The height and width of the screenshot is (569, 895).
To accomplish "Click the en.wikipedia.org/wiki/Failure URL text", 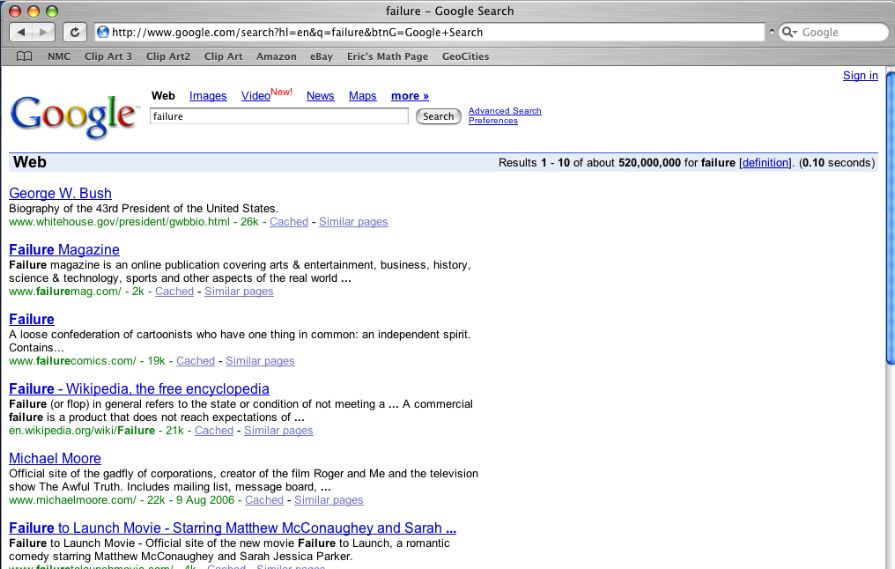I will tap(82, 430).
